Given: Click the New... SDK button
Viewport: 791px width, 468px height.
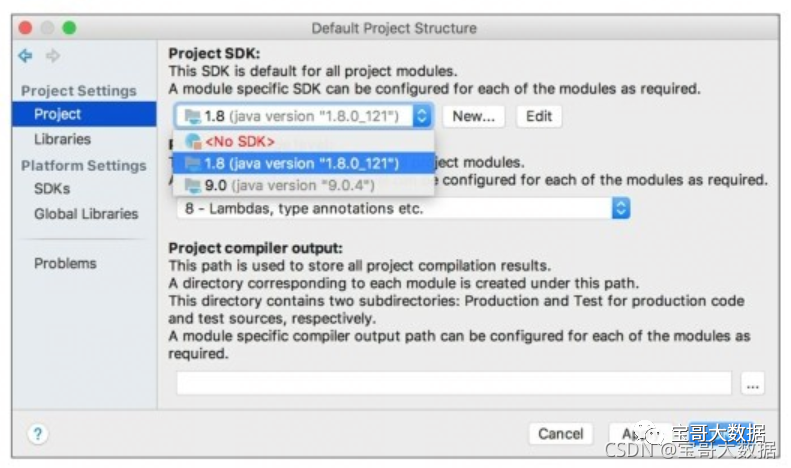Looking at the screenshot, I should tap(473, 116).
